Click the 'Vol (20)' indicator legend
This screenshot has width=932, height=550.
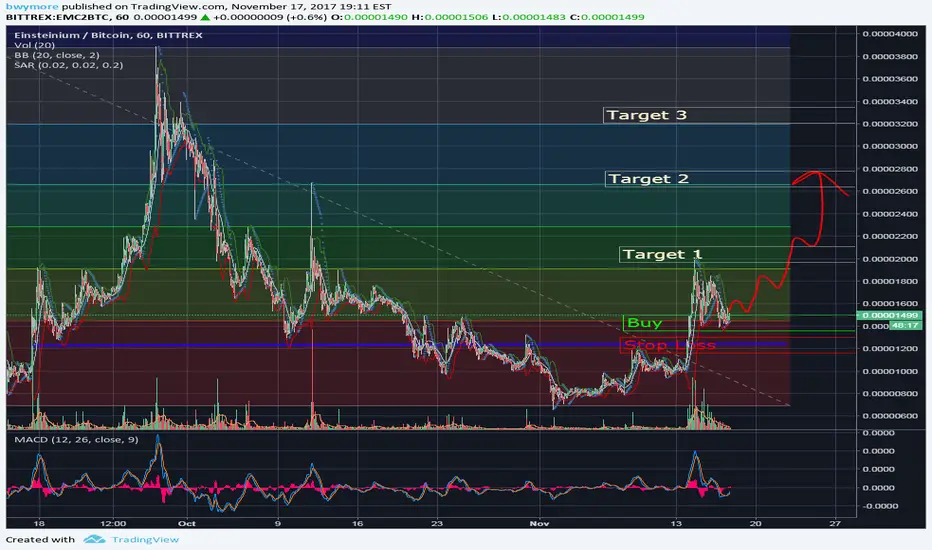[x=34, y=45]
